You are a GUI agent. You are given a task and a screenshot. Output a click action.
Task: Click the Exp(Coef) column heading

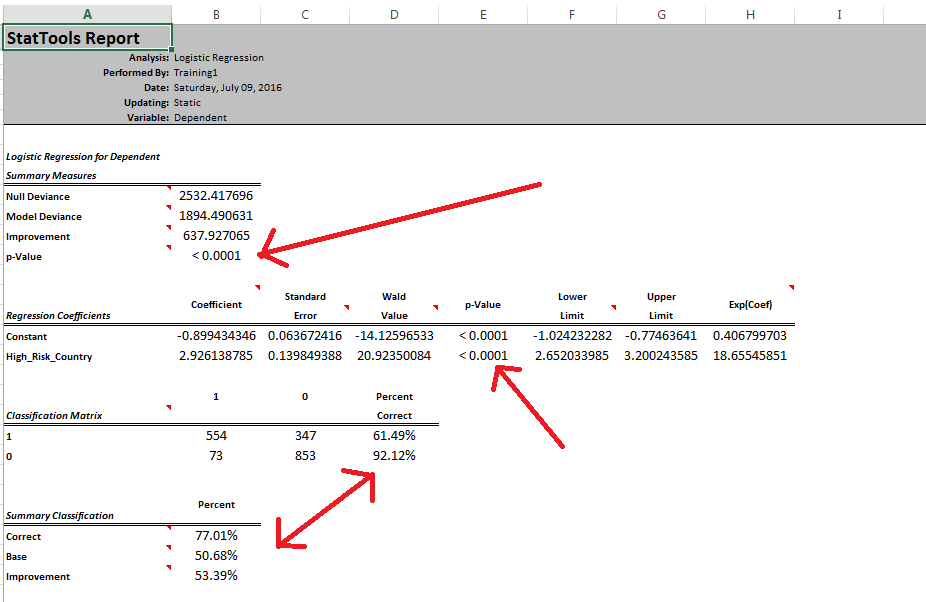pyautogui.click(x=750, y=305)
